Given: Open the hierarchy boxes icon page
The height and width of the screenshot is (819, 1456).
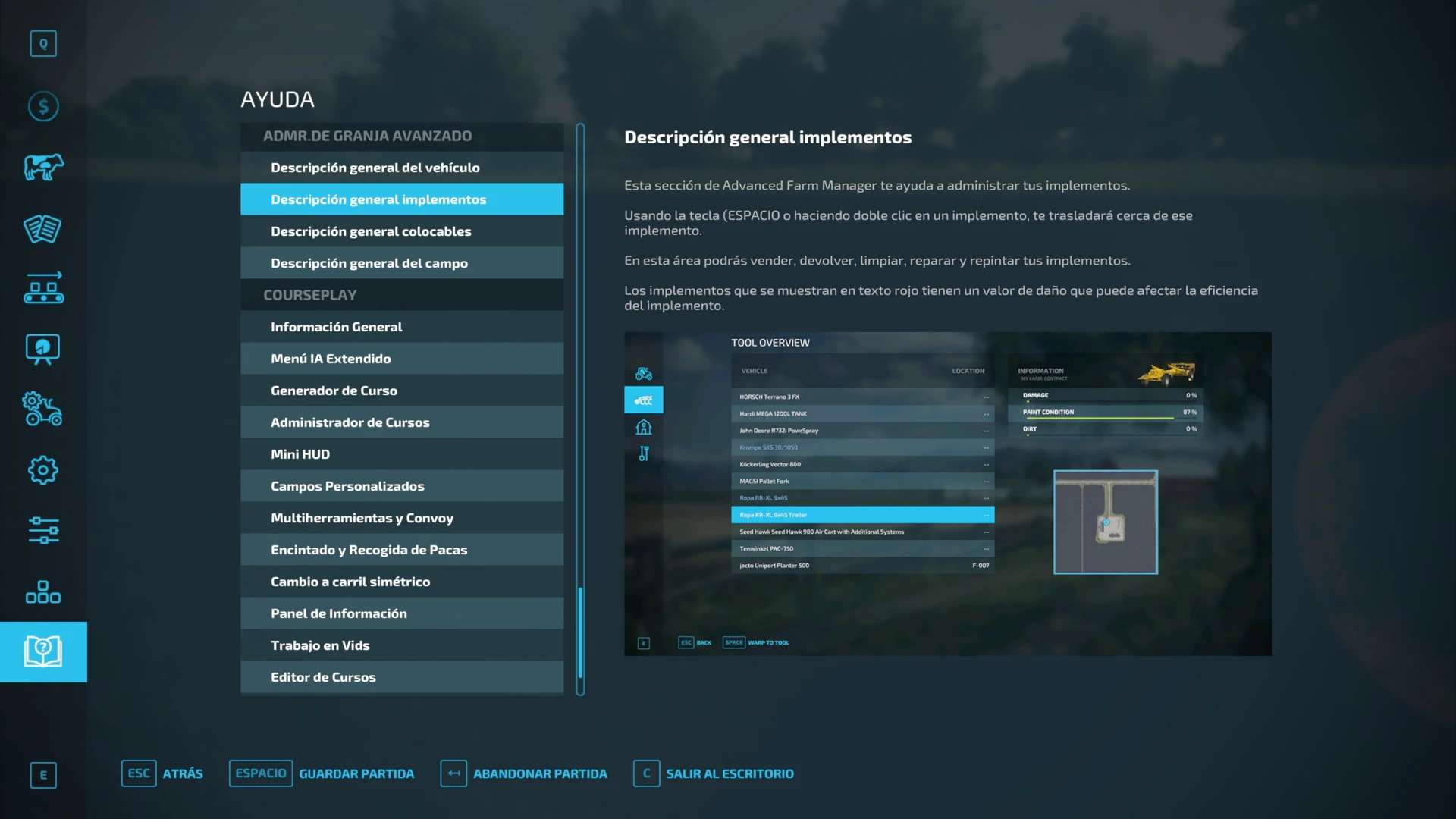Looking at the screenshot, I should (43, 592).
